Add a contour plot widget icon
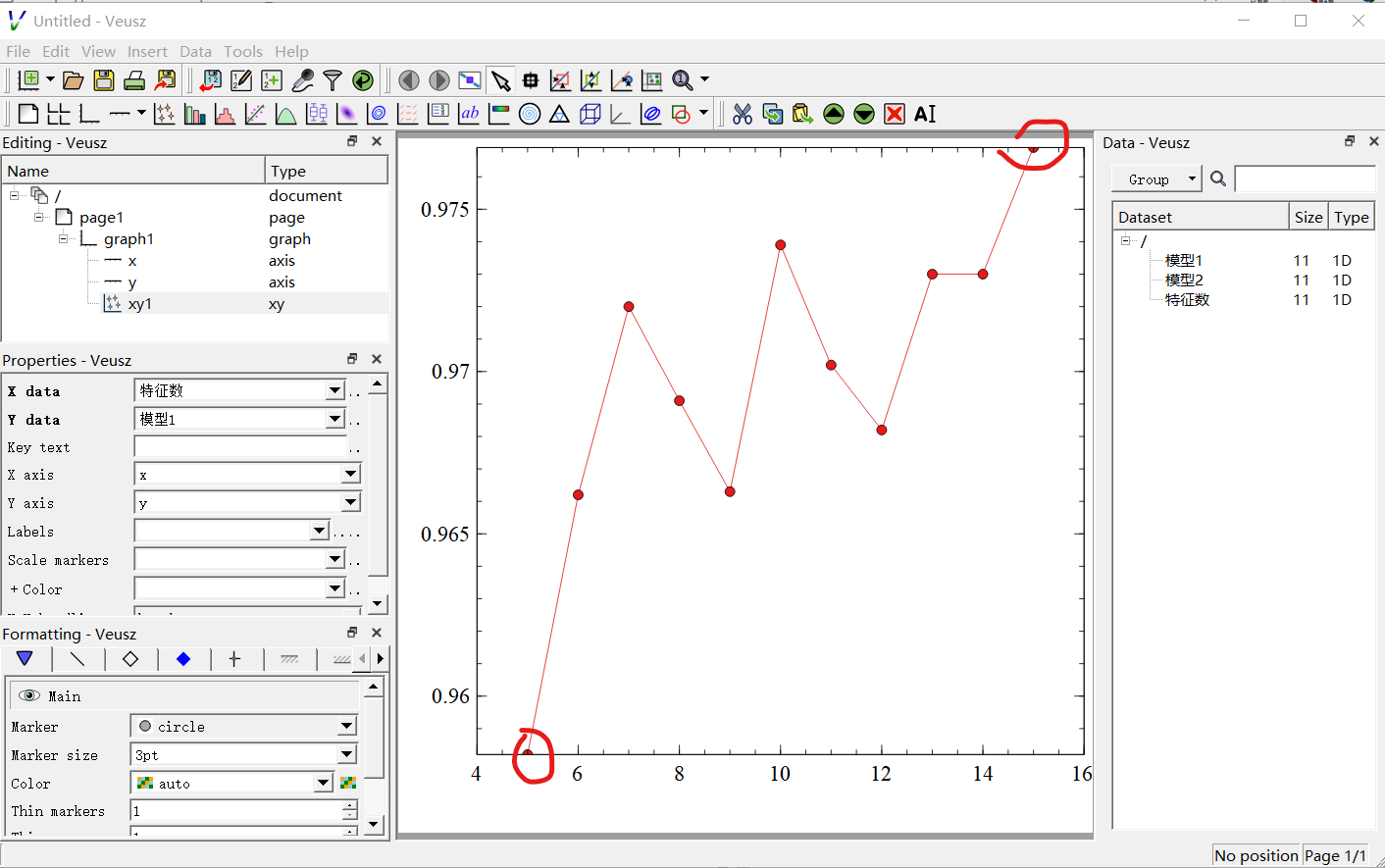The image size is (1385, 868). [378, 114]
